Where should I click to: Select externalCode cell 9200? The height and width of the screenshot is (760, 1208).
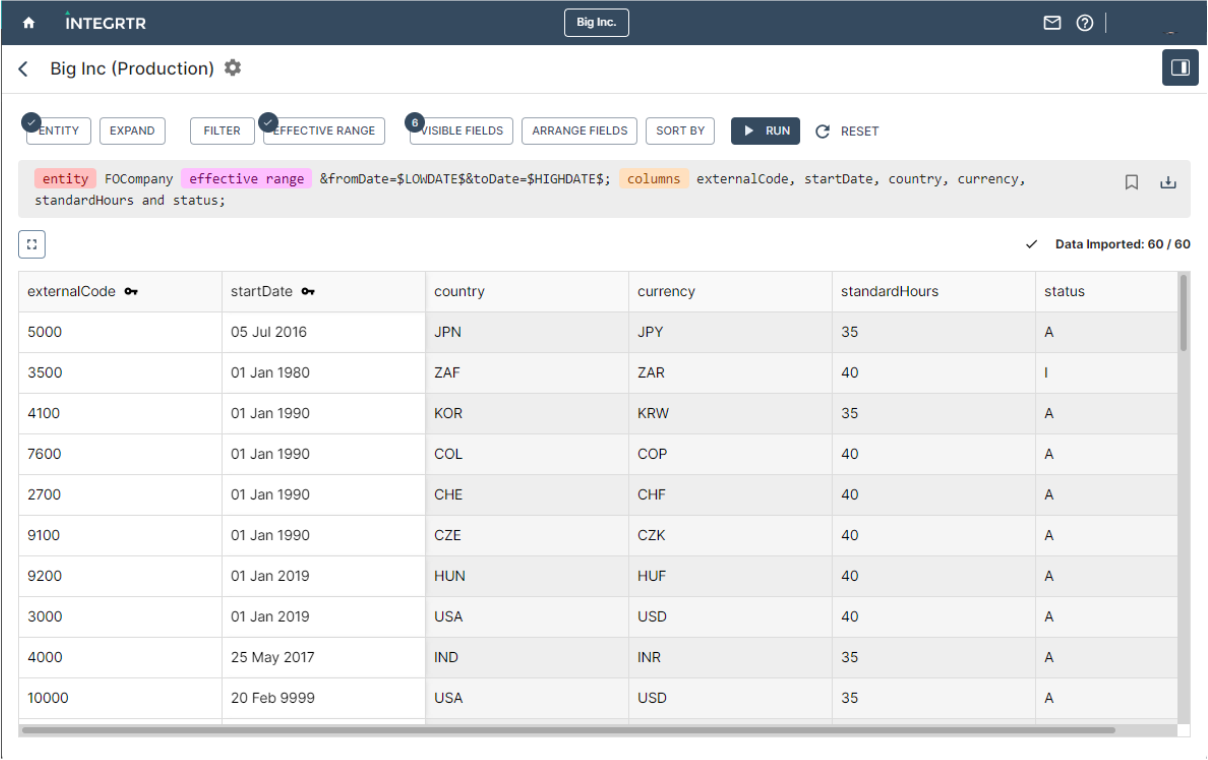pos(120,576)
